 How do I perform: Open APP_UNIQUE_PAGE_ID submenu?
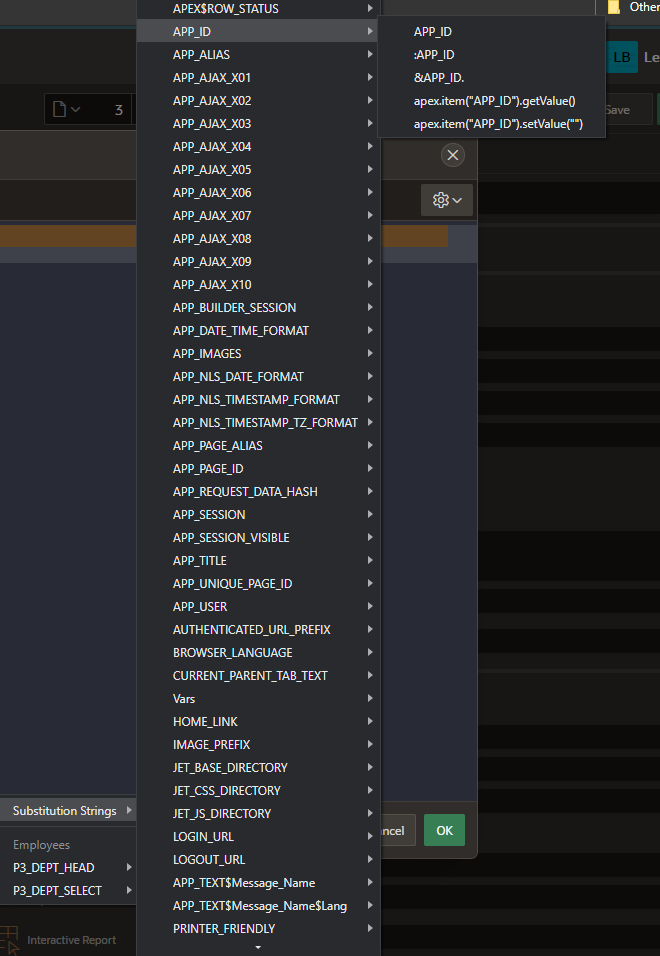[x=258, y=584]
